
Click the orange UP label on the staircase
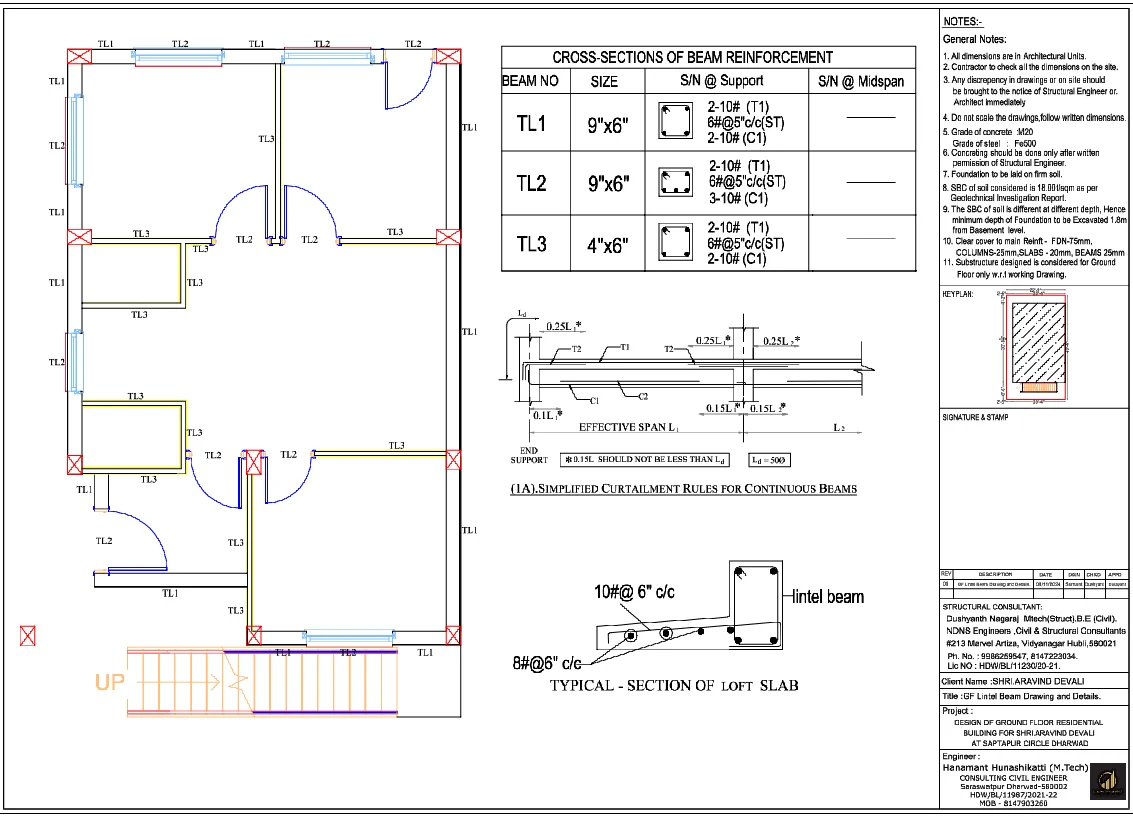pyautogui.click(x=109, y=682)
